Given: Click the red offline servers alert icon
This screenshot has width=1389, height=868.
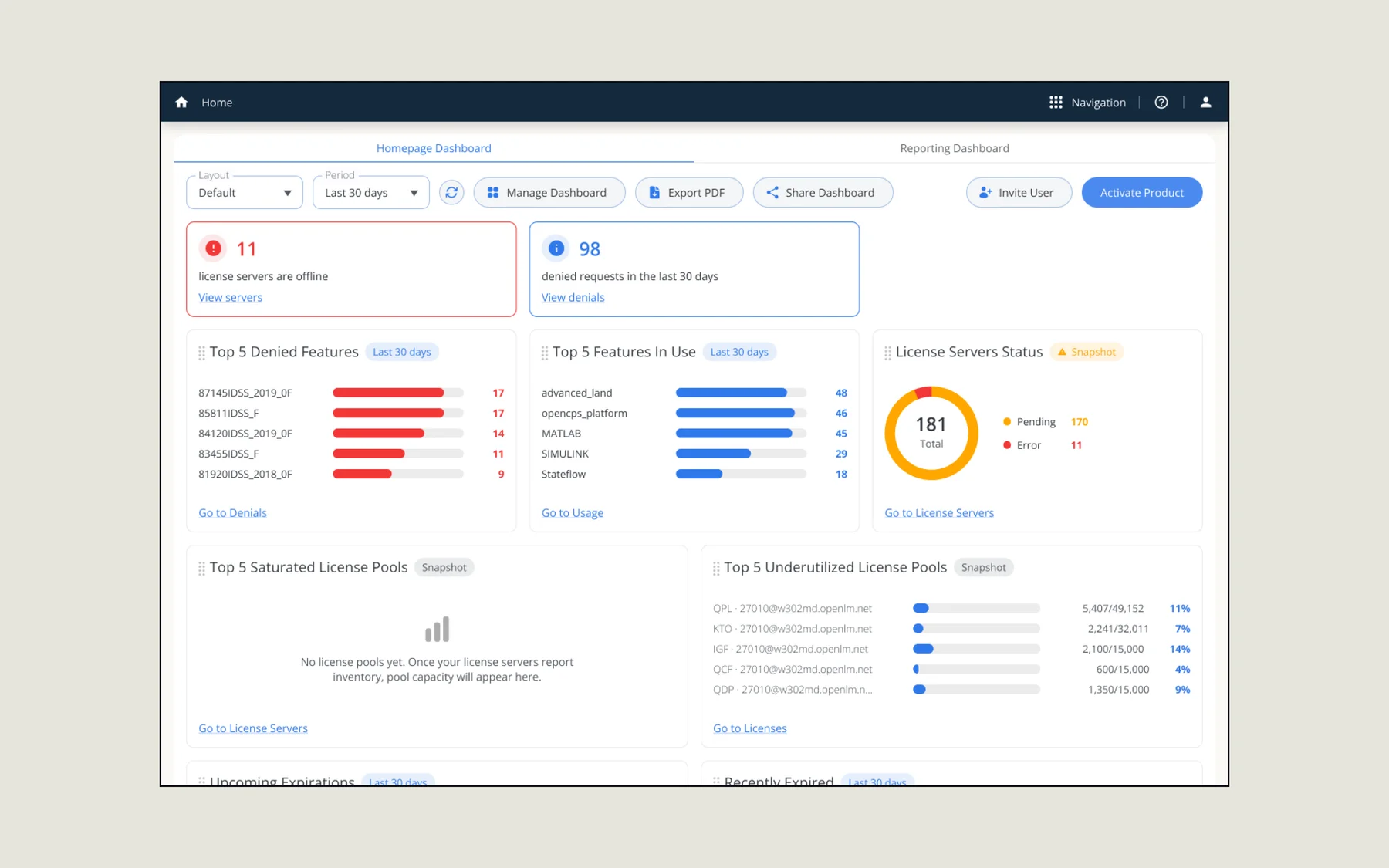Looking at the screenshot, I should click(213, 248).
